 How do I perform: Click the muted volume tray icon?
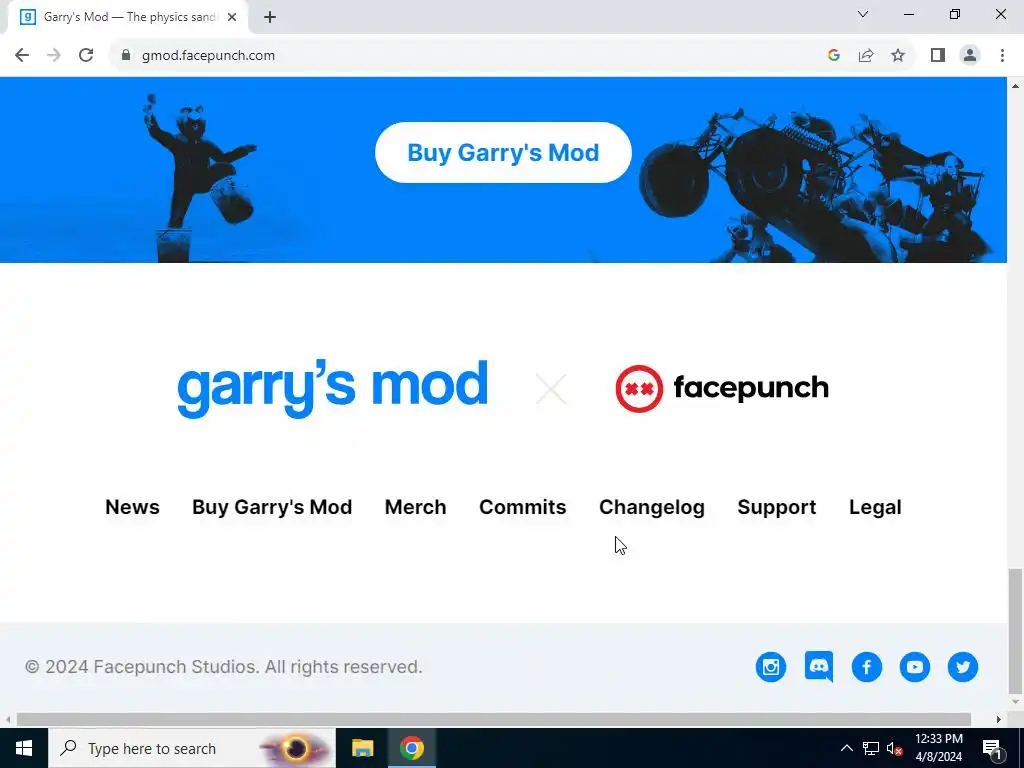click(895, 748)
